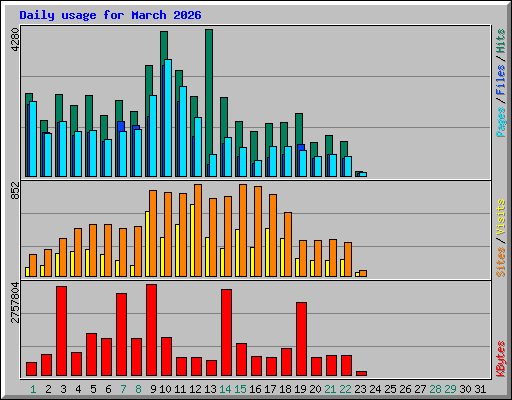512x400 pixels.
Task: Click the 'Daily usage for March 2026' title
Action: [x=110, y=15]
